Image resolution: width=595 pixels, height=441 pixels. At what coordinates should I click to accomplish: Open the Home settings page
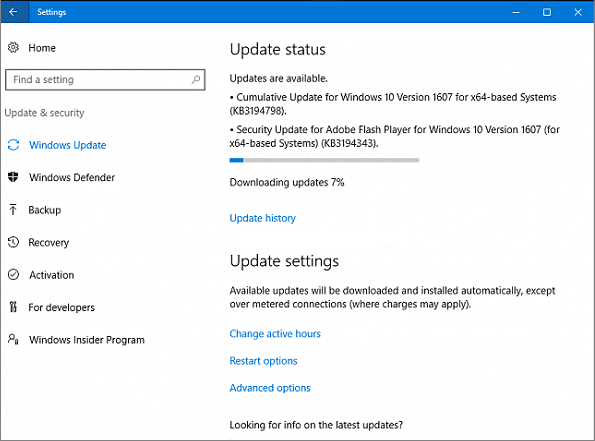(42, 48)
